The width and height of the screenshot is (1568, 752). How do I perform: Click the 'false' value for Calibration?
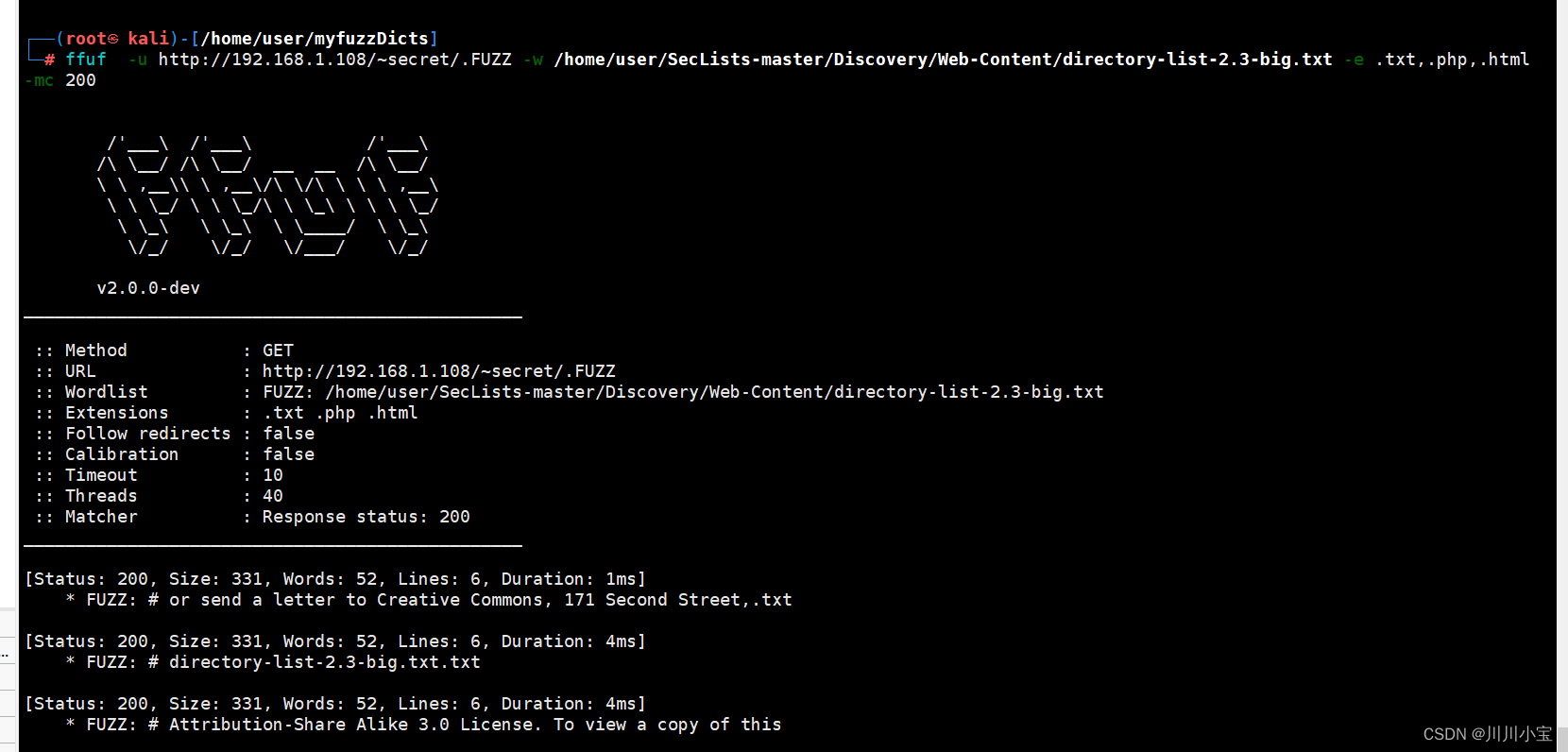288,454
